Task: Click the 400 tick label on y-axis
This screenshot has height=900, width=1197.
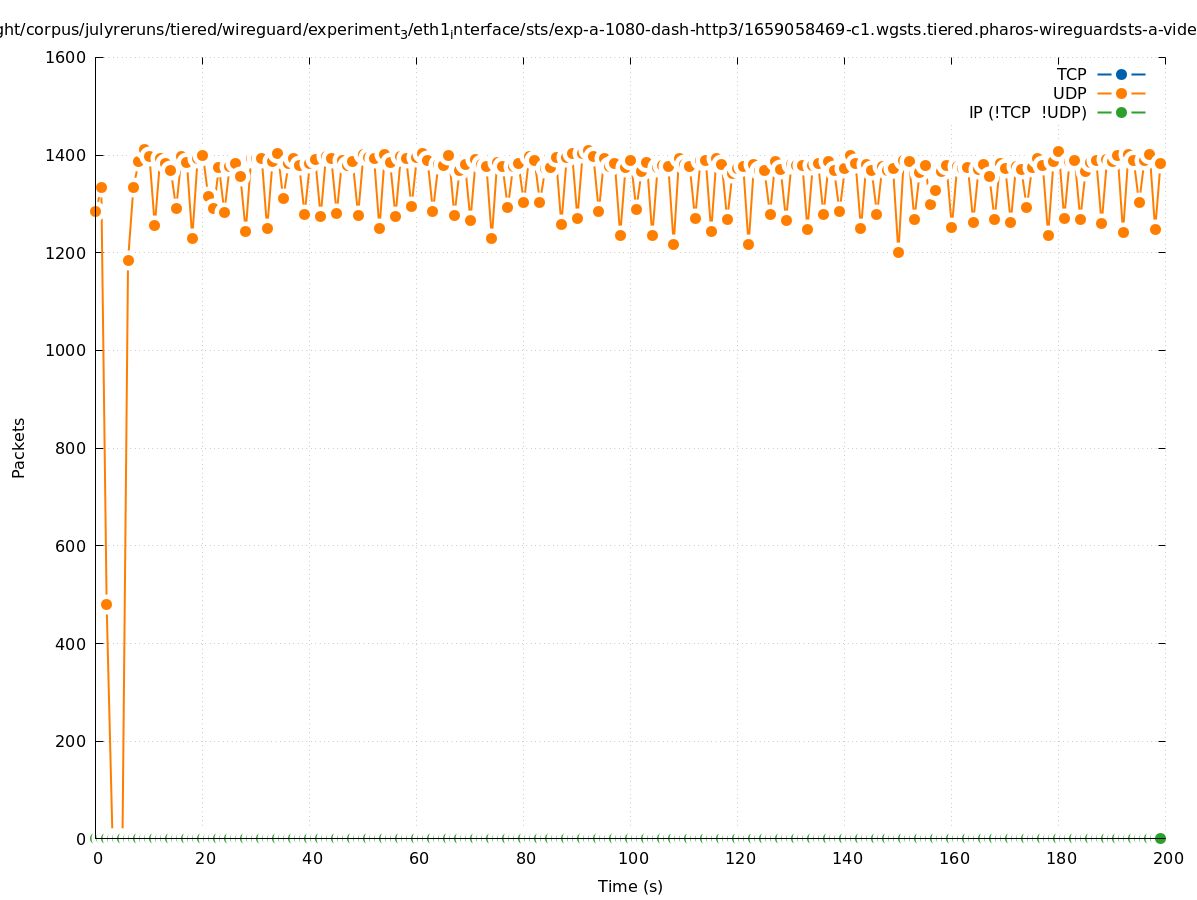Action: click(71, 643)
